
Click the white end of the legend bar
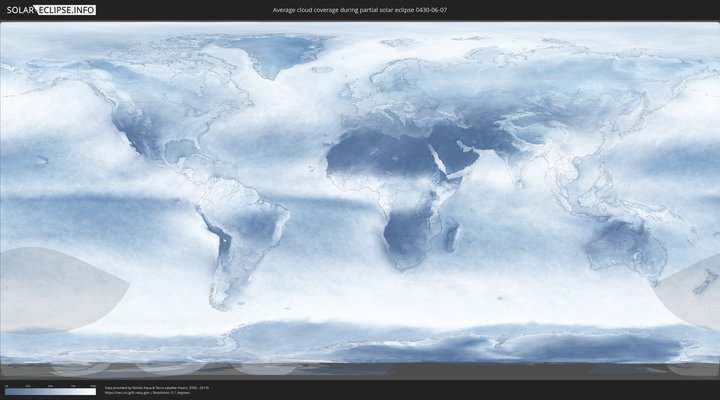93,391
